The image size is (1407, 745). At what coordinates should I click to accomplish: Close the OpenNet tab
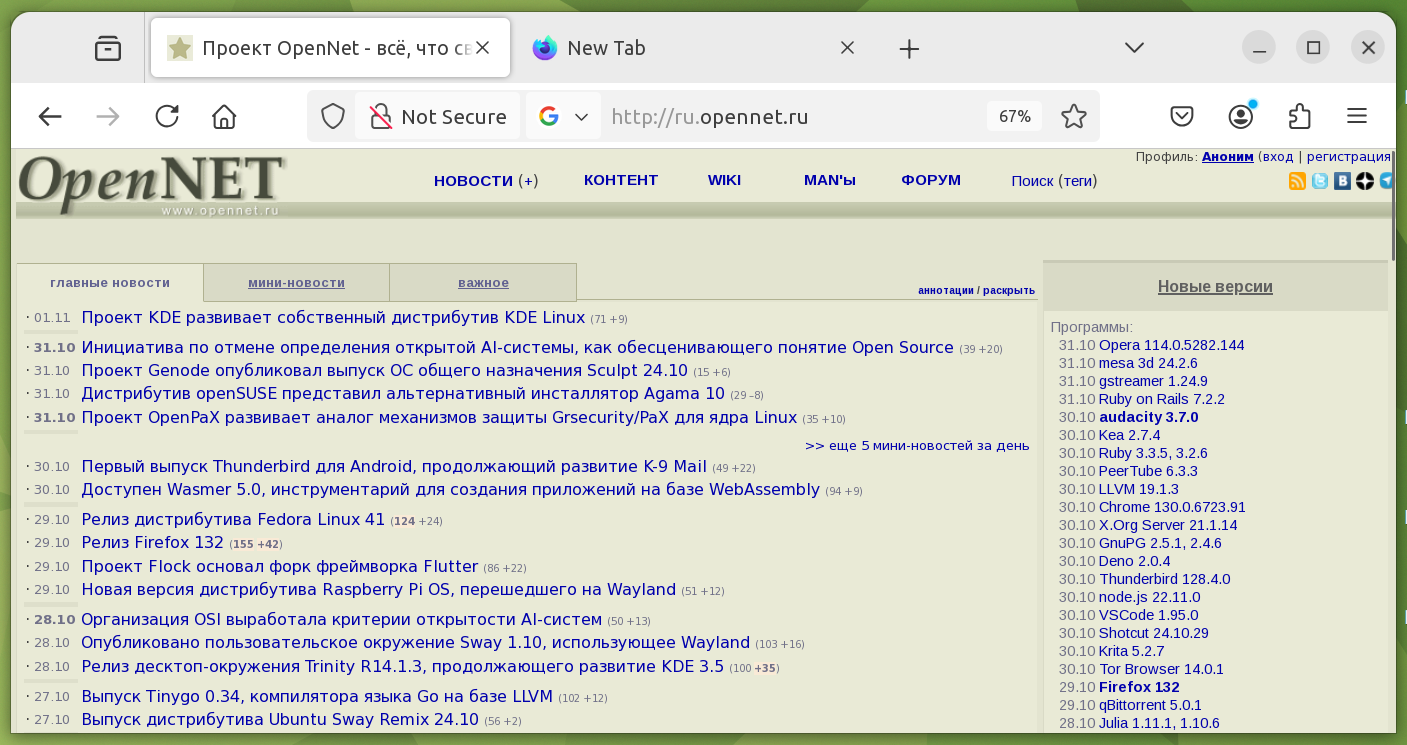click(483, 48)
